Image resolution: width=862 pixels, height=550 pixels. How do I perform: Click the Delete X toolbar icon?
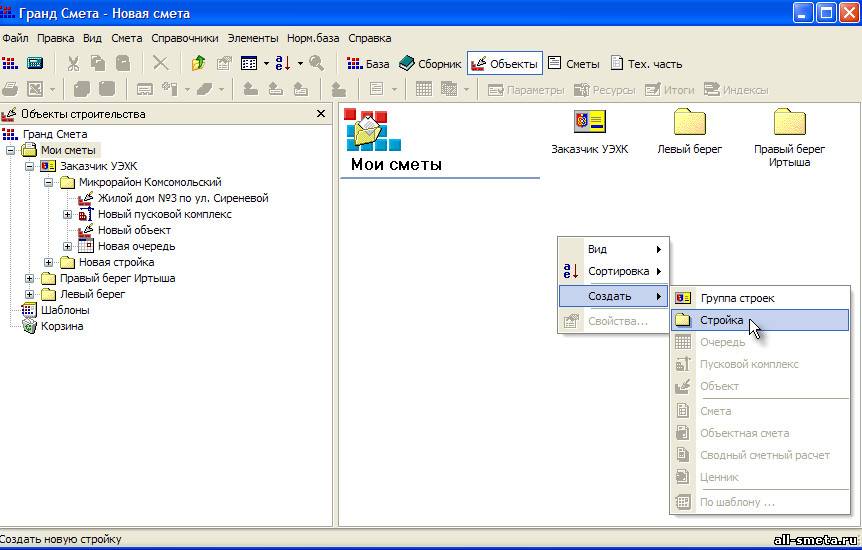[161, 63]
